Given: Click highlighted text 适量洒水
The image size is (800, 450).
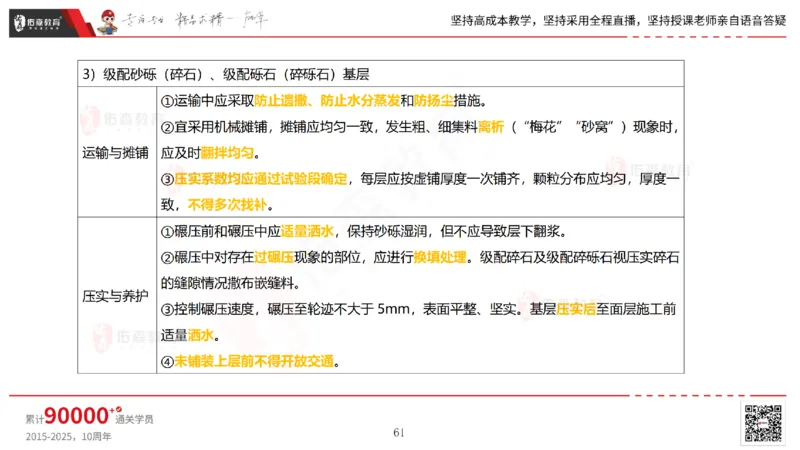Looking at the screenshot, I should (x=307, y=231).
